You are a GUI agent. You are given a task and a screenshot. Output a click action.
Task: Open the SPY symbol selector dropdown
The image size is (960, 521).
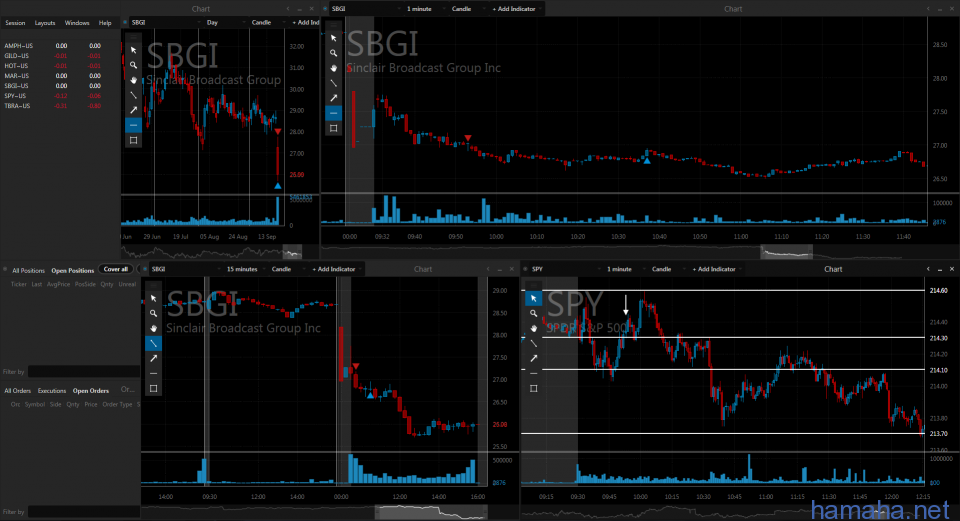pyautogui.click(x=566, y=269)
